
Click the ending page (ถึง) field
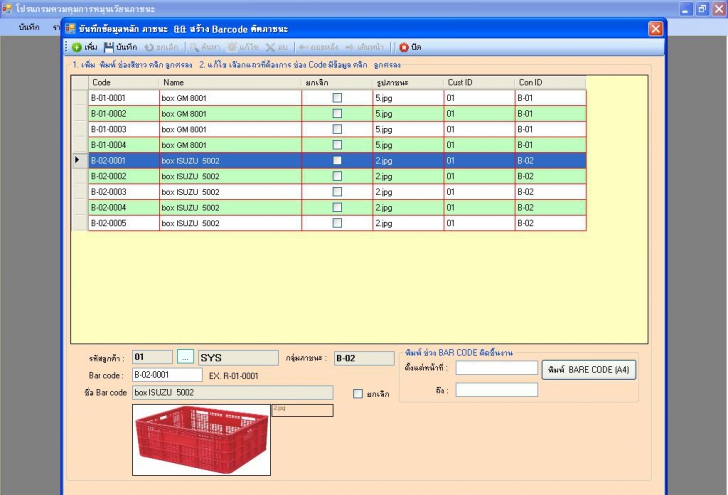coord(496,390)
